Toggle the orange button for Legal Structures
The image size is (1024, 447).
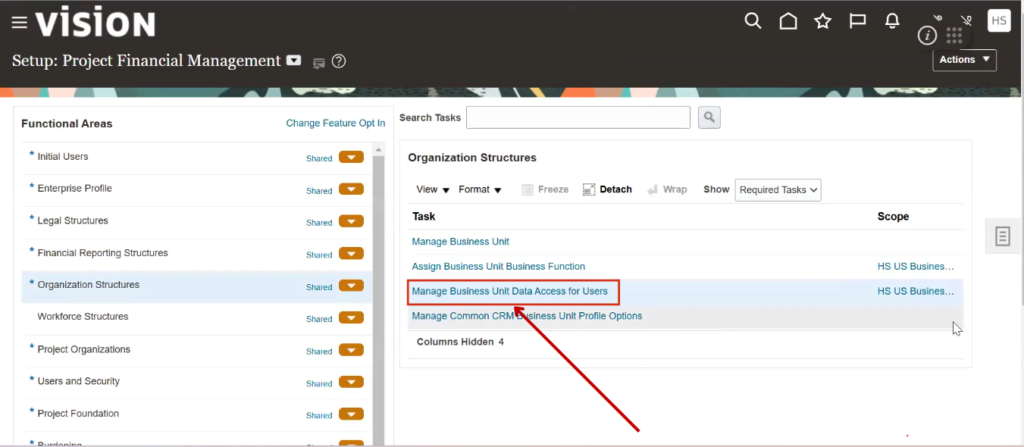pyautogui.click(x=351, y=222)
